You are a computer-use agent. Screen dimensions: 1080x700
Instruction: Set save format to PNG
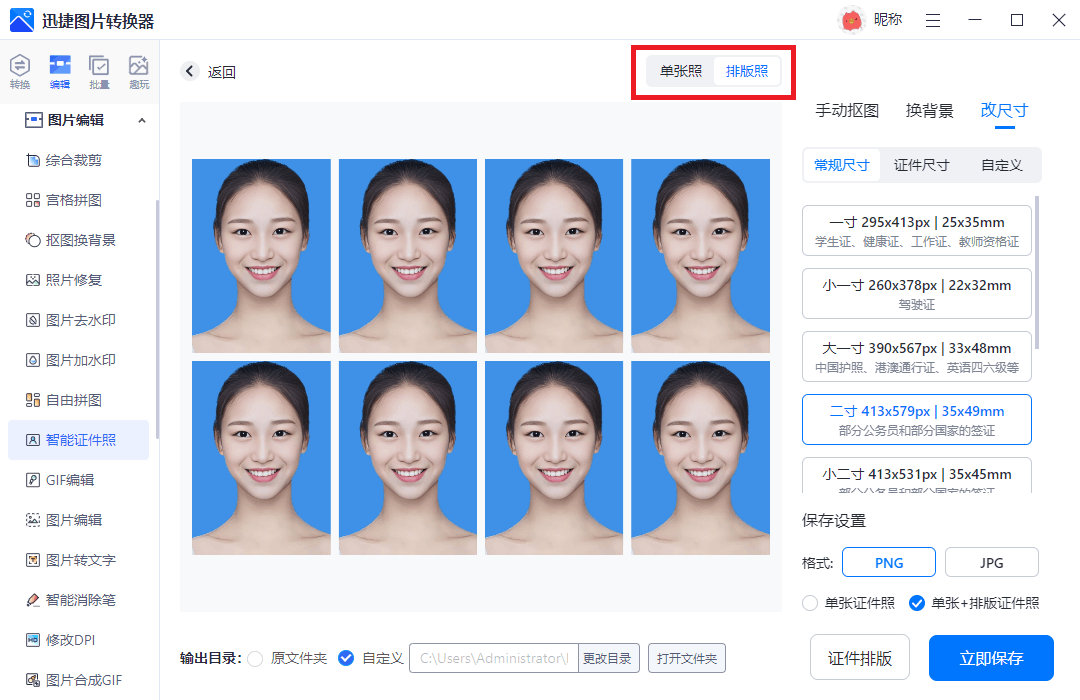889,562
